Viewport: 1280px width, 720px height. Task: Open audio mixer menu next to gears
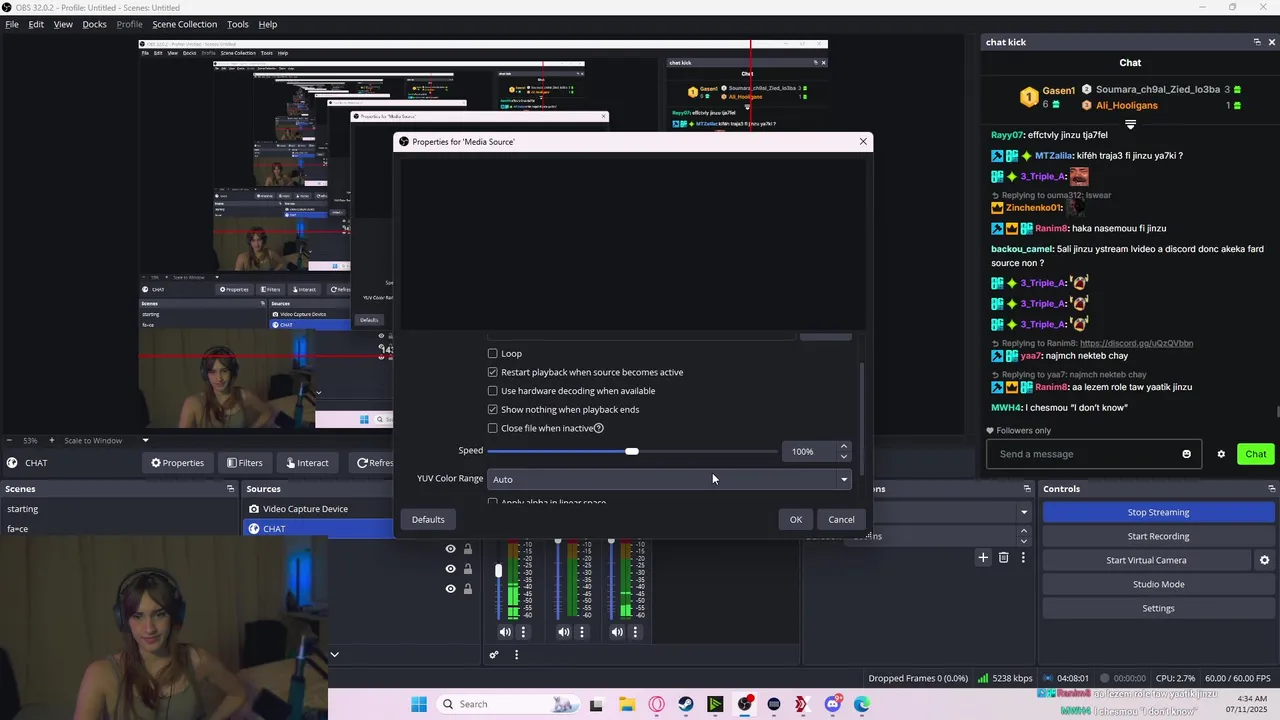click(516, 655)
